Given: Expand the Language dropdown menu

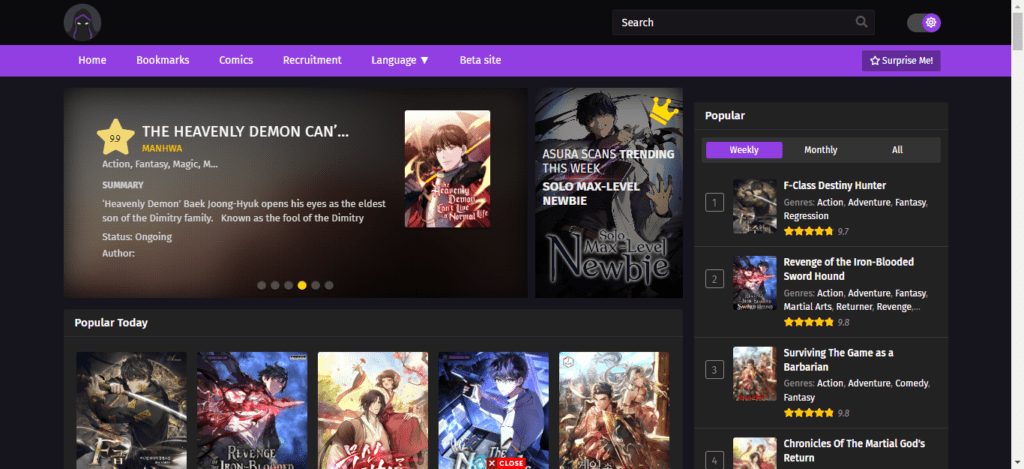Looking at the screenshot, I should click(x=400, y=60).
